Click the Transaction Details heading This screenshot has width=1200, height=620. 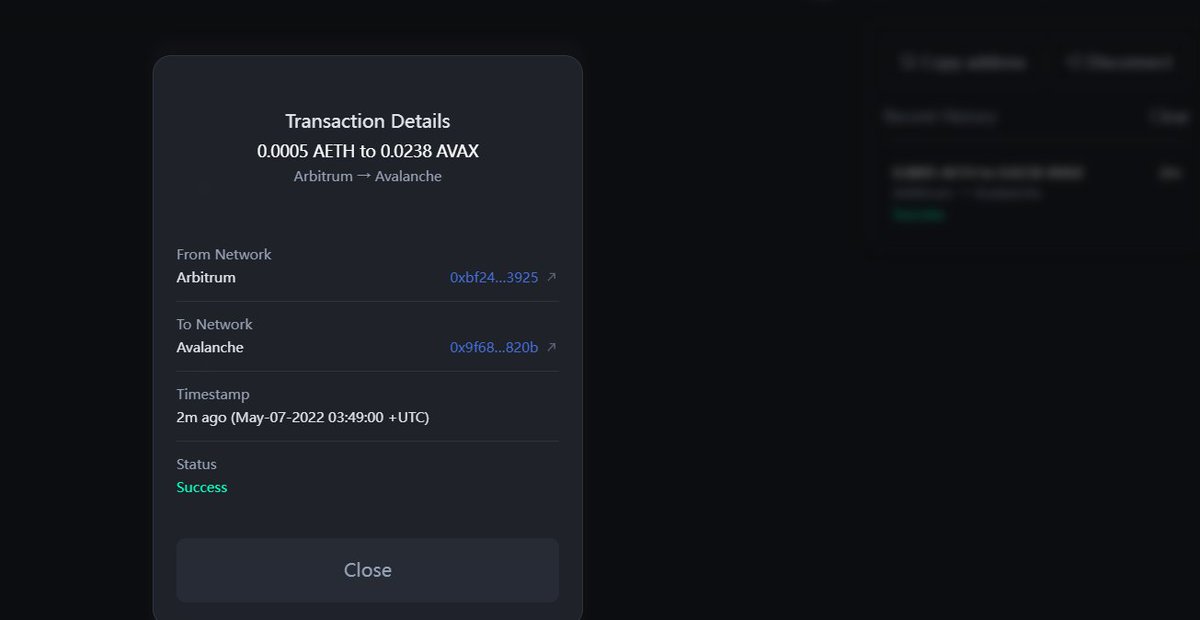(368, 121)
